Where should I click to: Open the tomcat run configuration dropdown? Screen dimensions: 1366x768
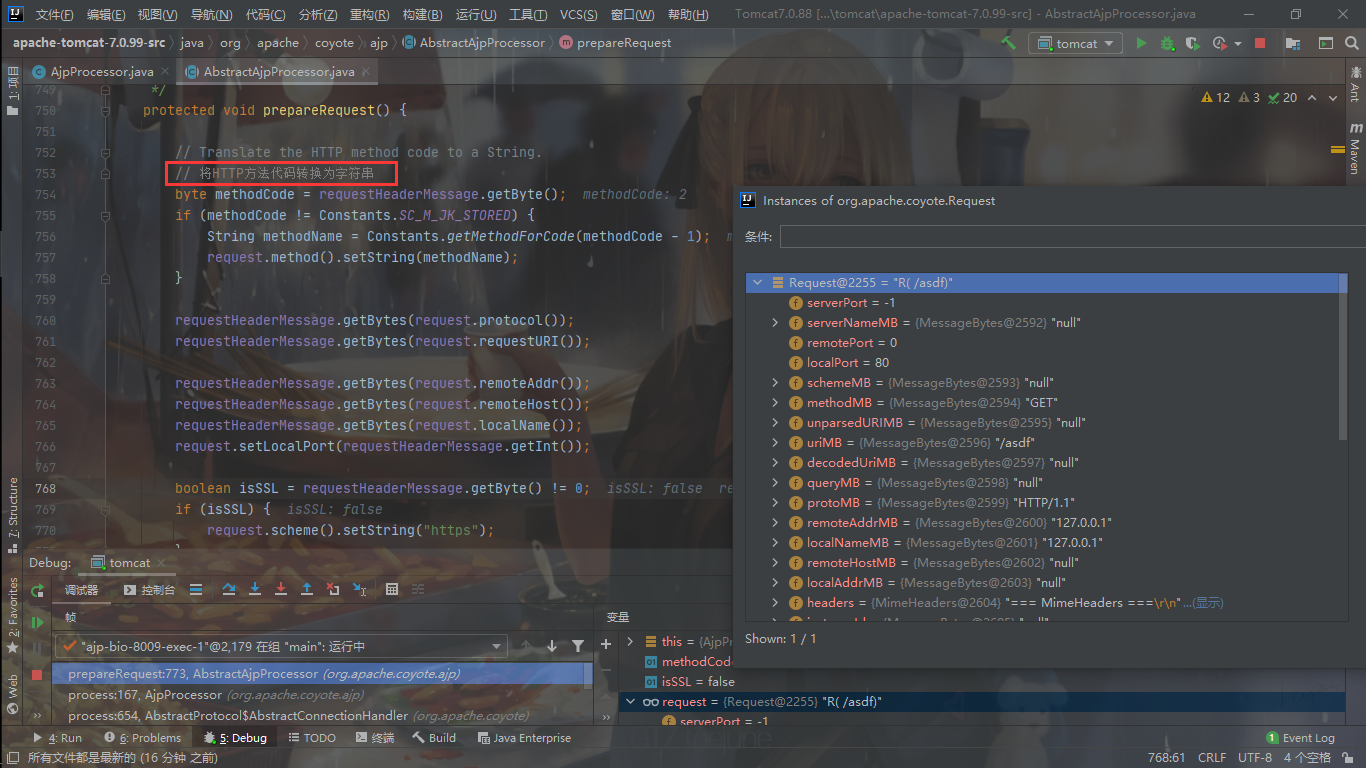click(x=1076, y=43)
